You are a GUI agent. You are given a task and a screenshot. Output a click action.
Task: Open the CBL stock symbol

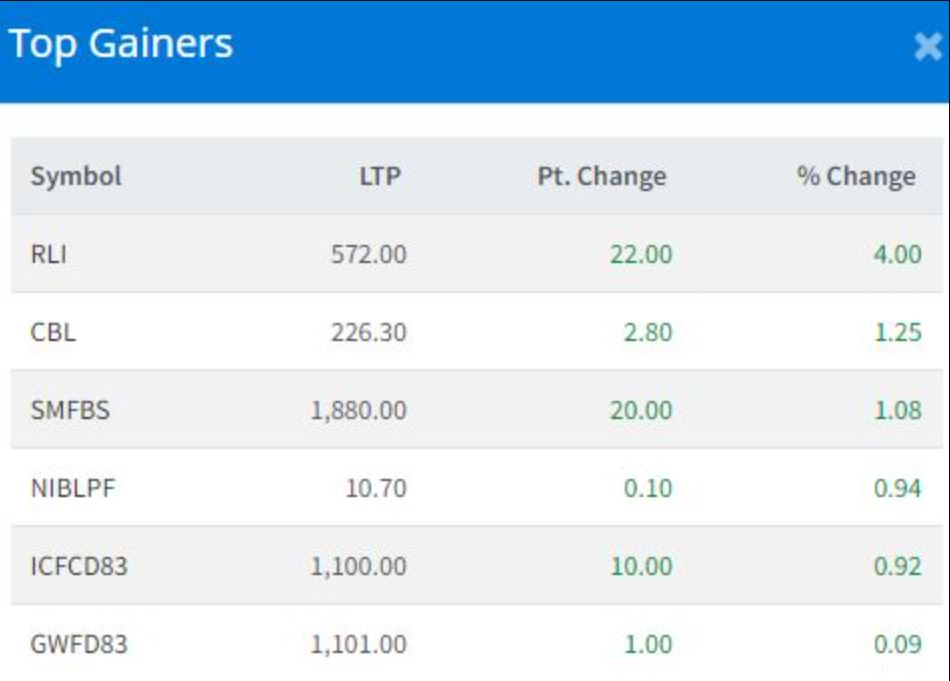[x=53, y=332]
